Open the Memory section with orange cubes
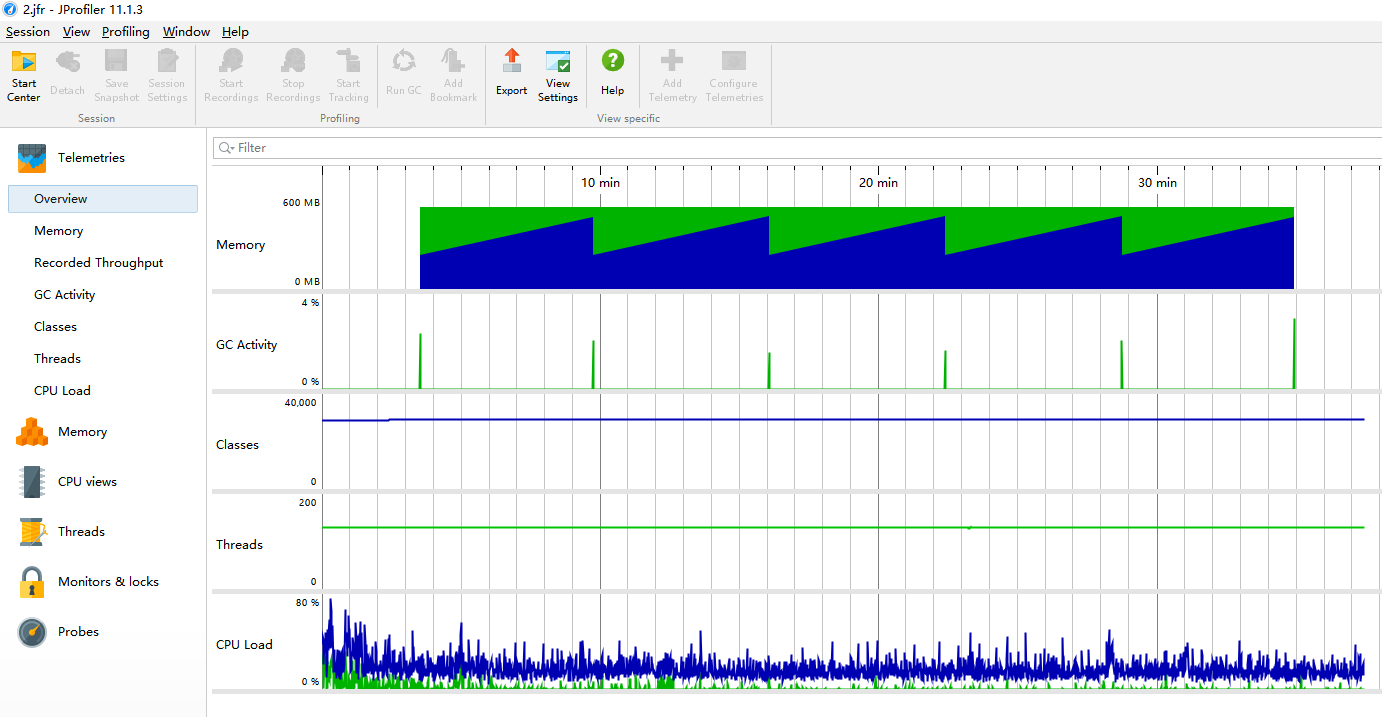The image size is (1382, 717). click(82, 432)
